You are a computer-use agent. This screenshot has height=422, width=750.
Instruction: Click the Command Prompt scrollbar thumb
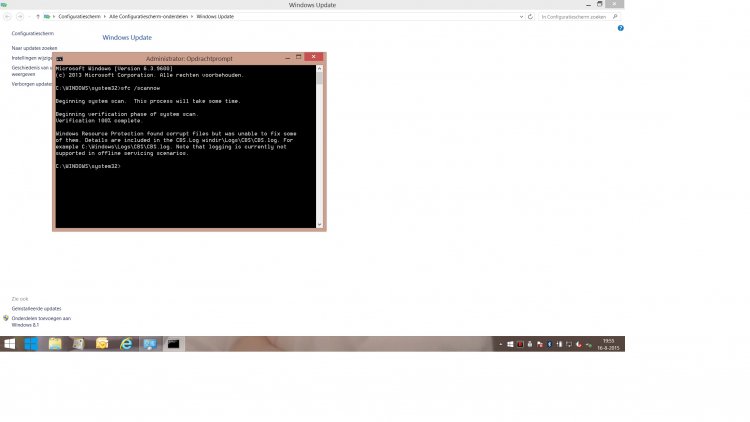(320, 78)
